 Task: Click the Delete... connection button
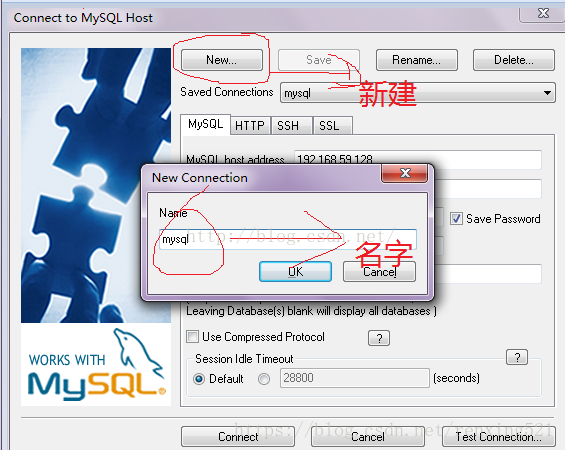pos(514,60)
